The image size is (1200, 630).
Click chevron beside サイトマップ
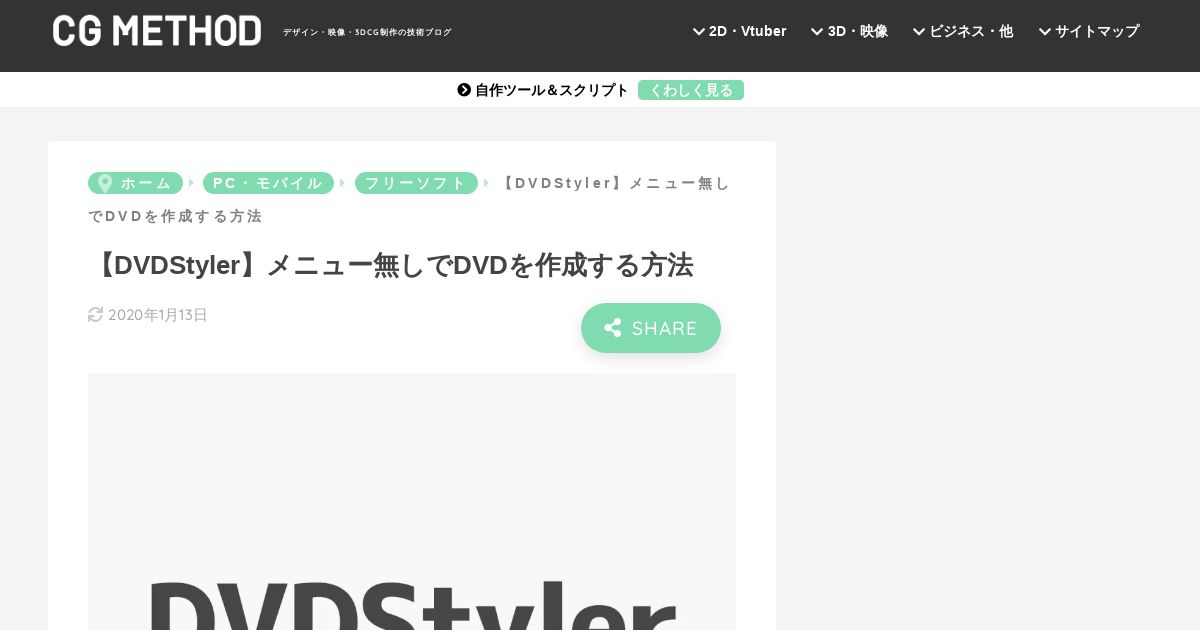tap(1045, 31)
